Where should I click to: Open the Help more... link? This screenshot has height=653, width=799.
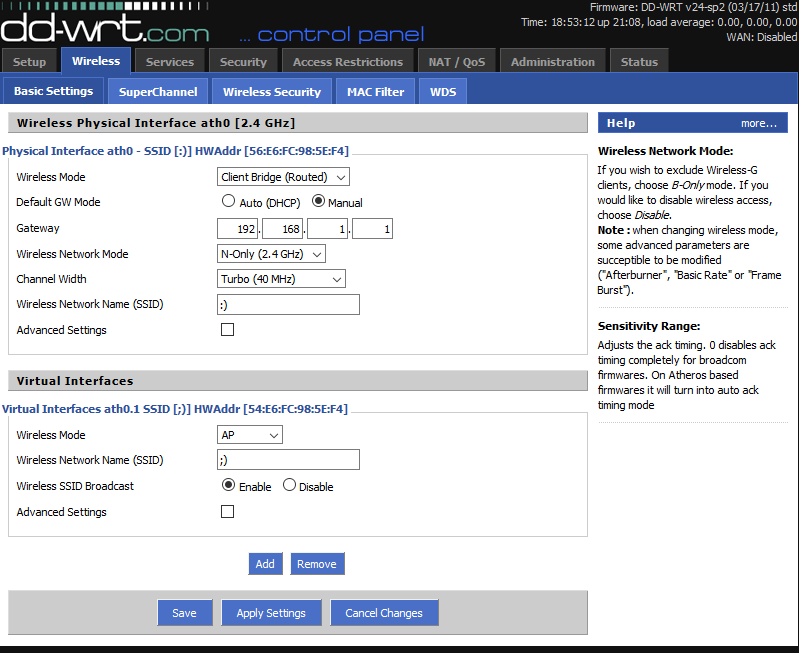coord(759,123)
